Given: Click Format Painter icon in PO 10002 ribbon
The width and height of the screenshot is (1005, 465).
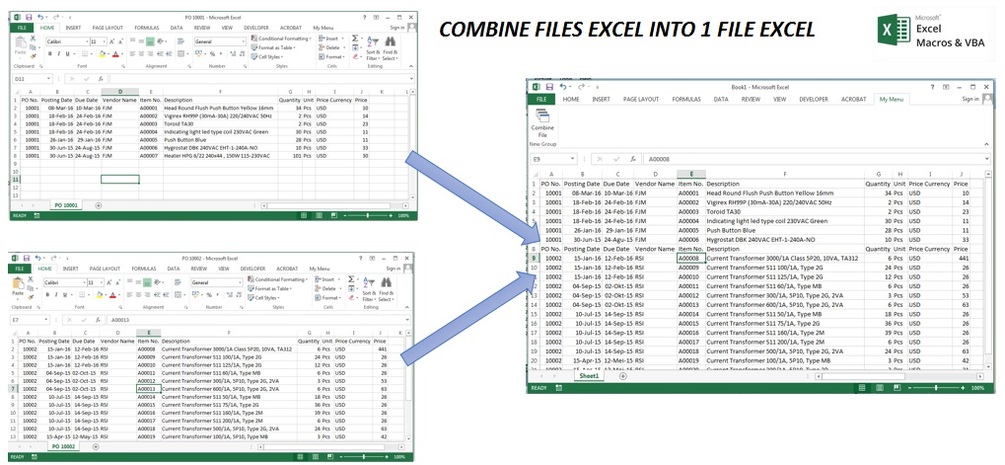Looking at the screenshot, I should click(31, 296).
